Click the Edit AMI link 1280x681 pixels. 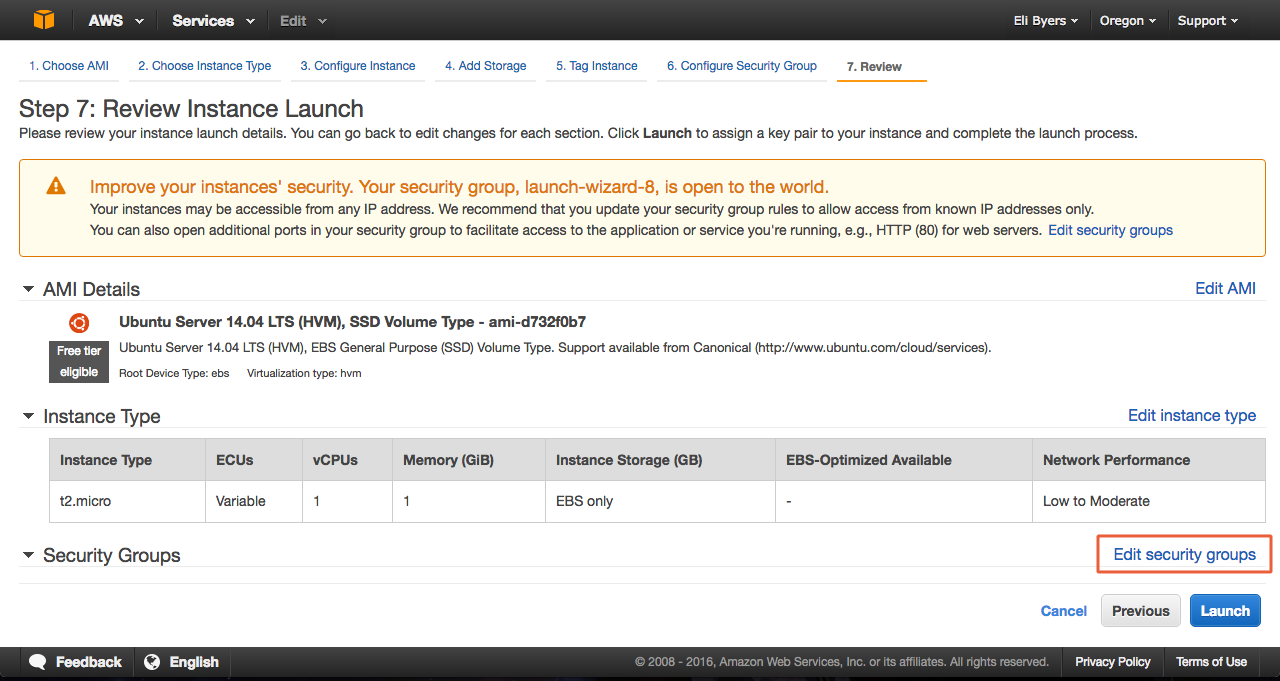[1225, 288]
